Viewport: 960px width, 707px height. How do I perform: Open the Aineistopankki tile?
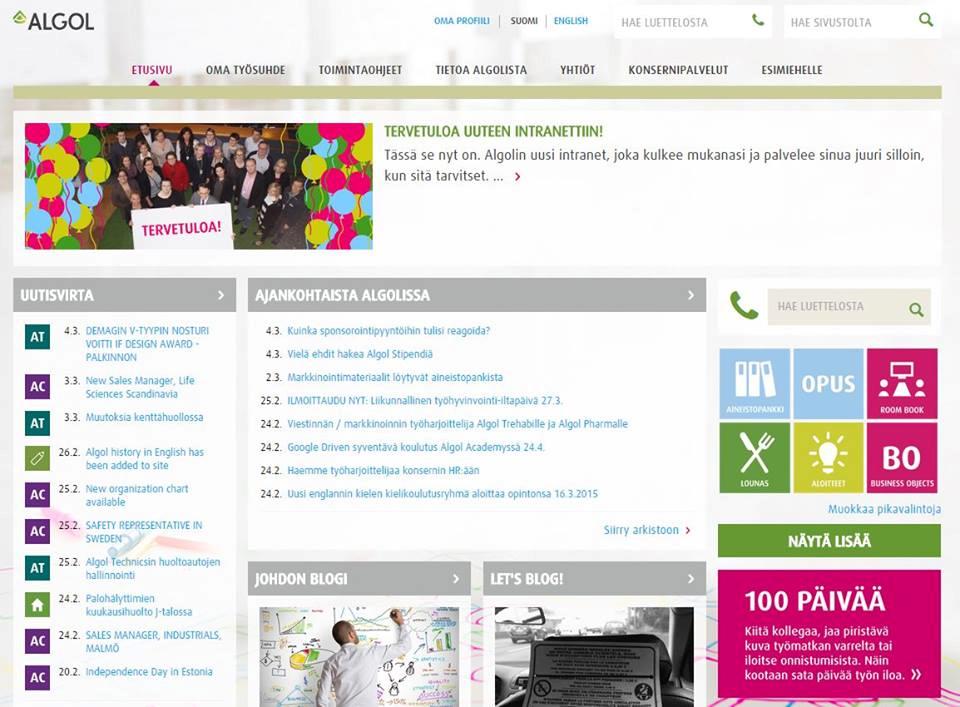pyautogui.click(x=754, y=383)
